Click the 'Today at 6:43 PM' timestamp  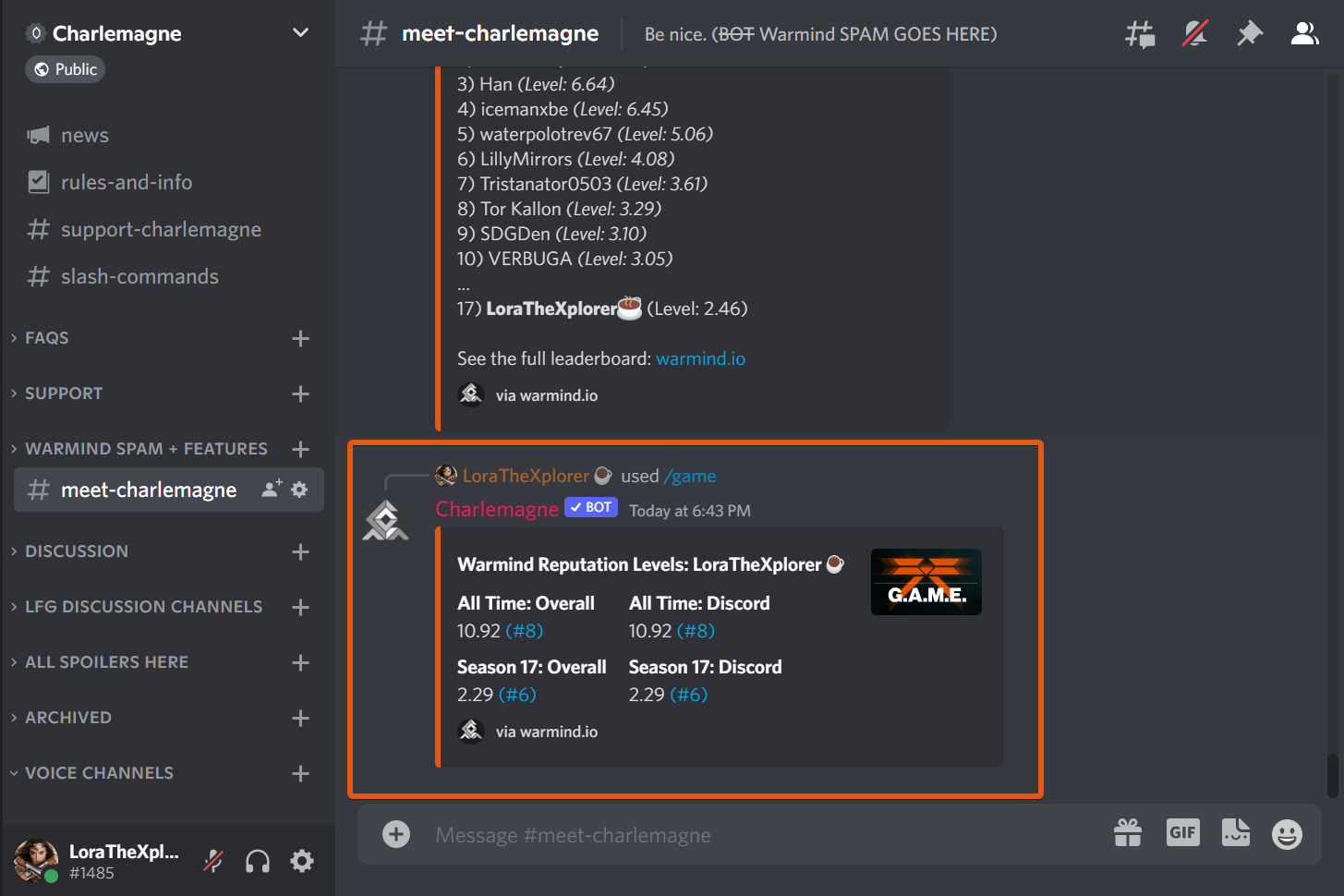(690, 511)
